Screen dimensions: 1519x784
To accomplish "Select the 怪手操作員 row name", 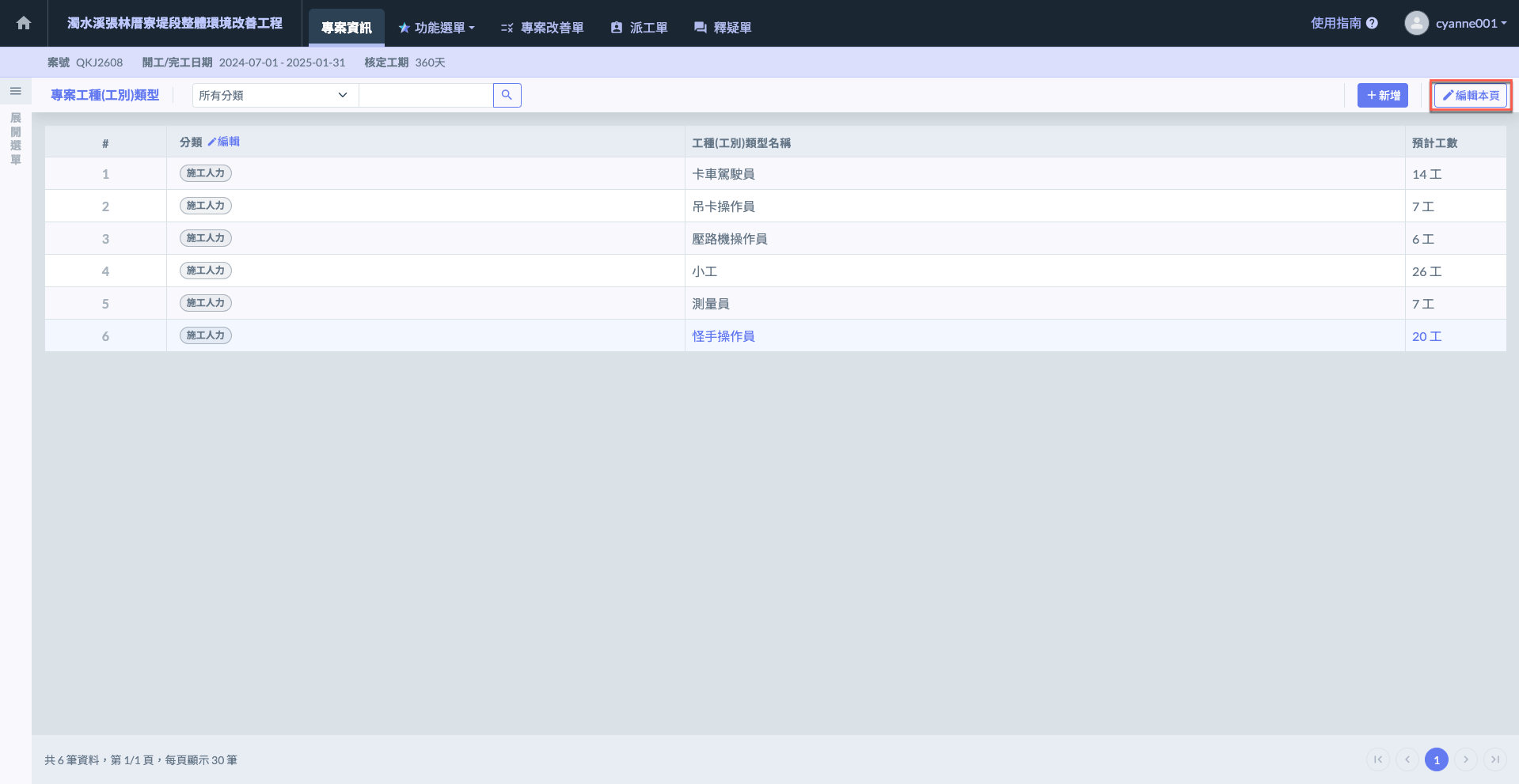I will click(723, 336).
